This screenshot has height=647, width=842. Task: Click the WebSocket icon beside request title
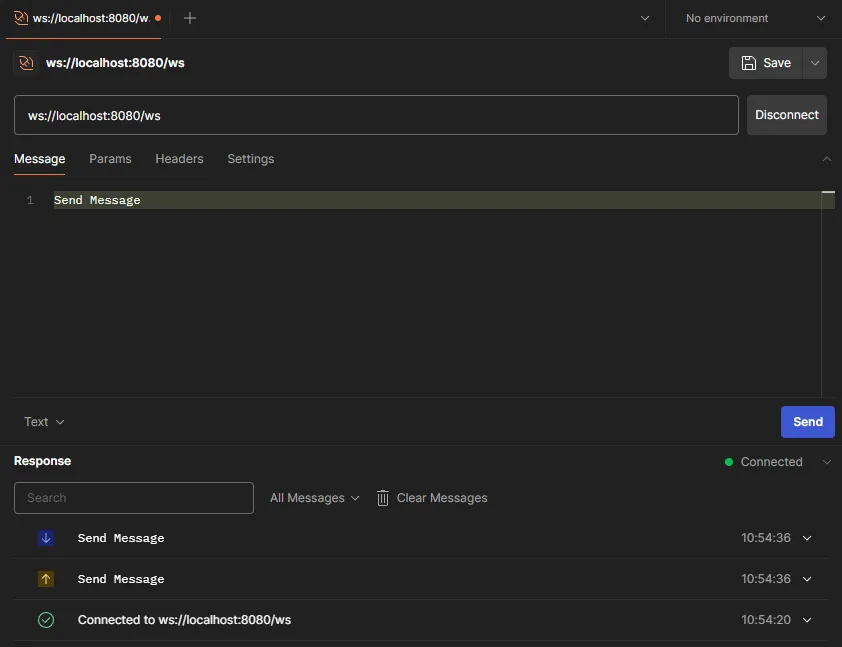pos(26,63)
